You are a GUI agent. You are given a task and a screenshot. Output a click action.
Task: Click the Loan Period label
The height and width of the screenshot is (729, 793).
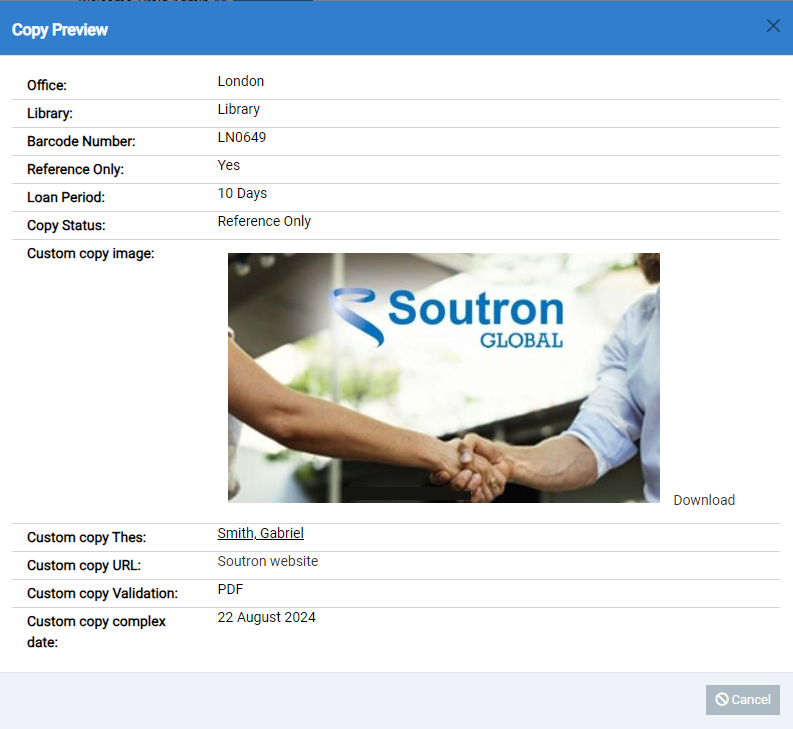click(x=66, y=197)
